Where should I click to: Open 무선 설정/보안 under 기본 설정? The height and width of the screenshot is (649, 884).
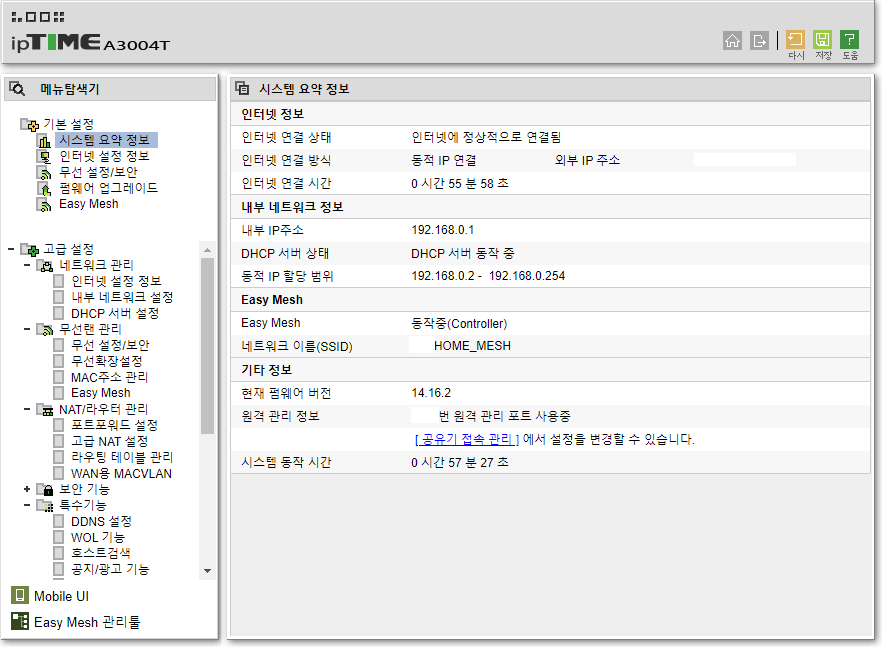tap(98, 172)
